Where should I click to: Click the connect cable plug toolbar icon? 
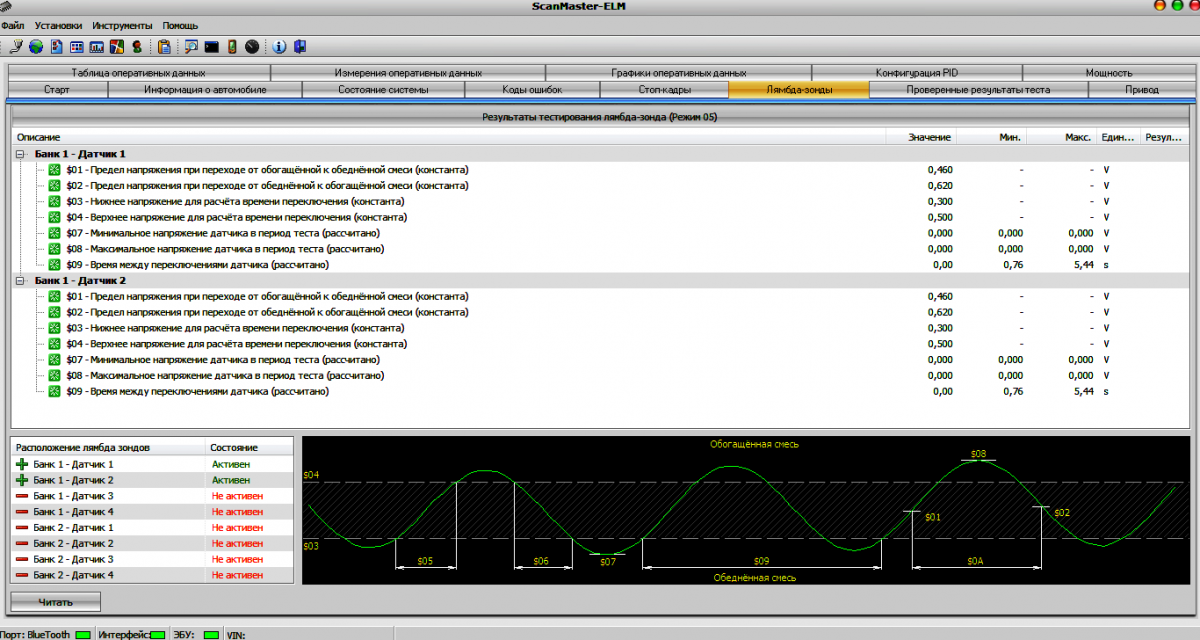pyautogui.click(x=16, y=46)
